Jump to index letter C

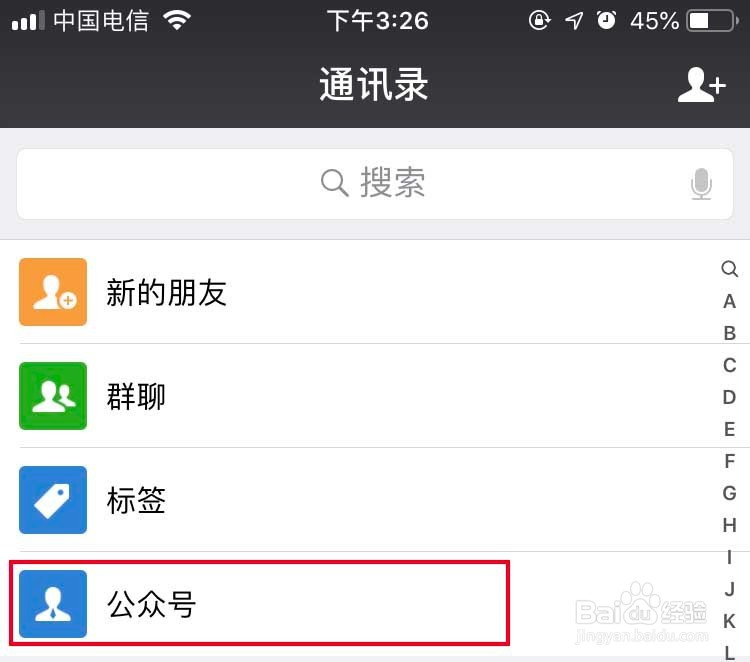729,365
